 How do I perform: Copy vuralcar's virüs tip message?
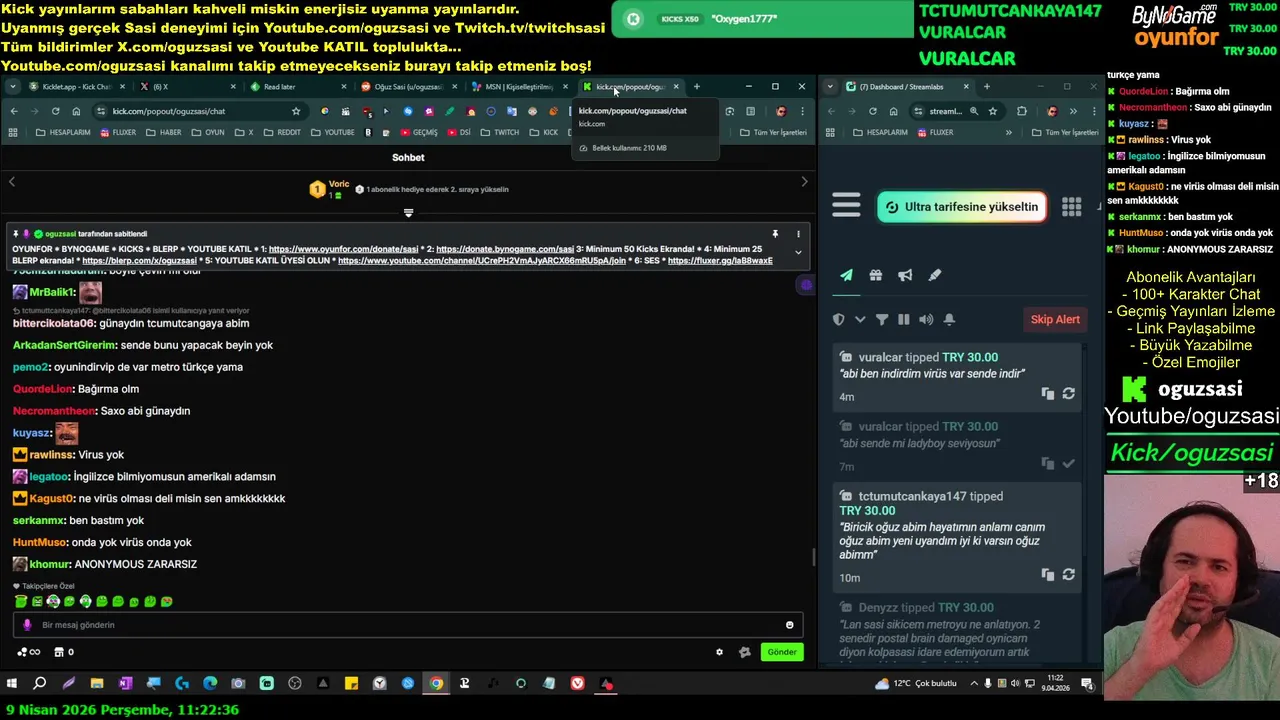[1047, 394]
